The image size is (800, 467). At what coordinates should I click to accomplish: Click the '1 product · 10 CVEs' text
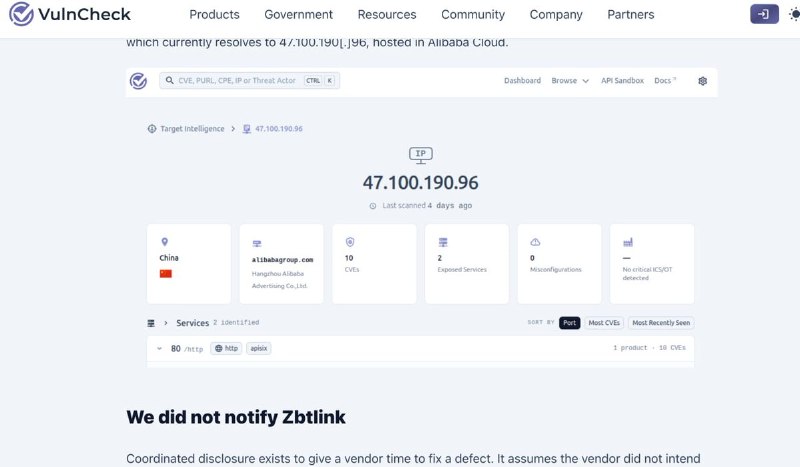coord(649,348)
